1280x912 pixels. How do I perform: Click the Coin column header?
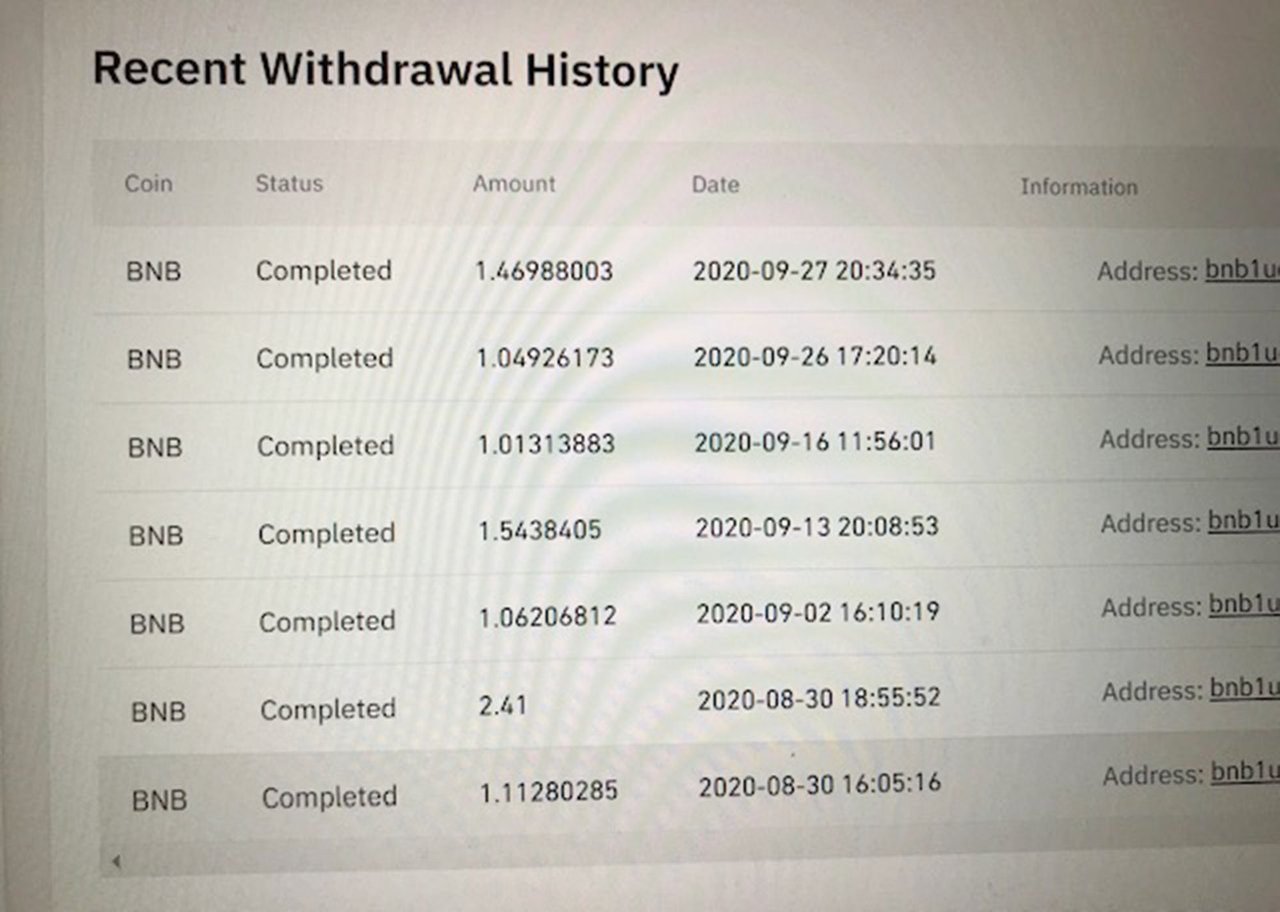pos(148,184)
